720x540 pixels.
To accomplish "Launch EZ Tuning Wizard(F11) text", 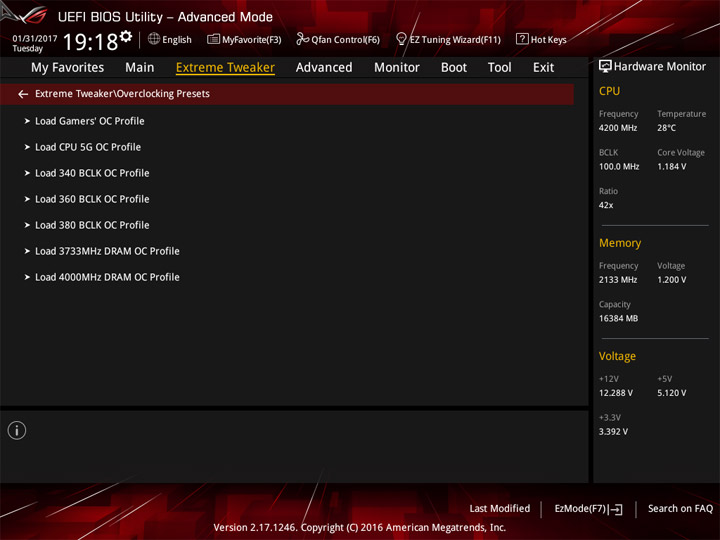I will pyautogui.click(x=455, y=39).
